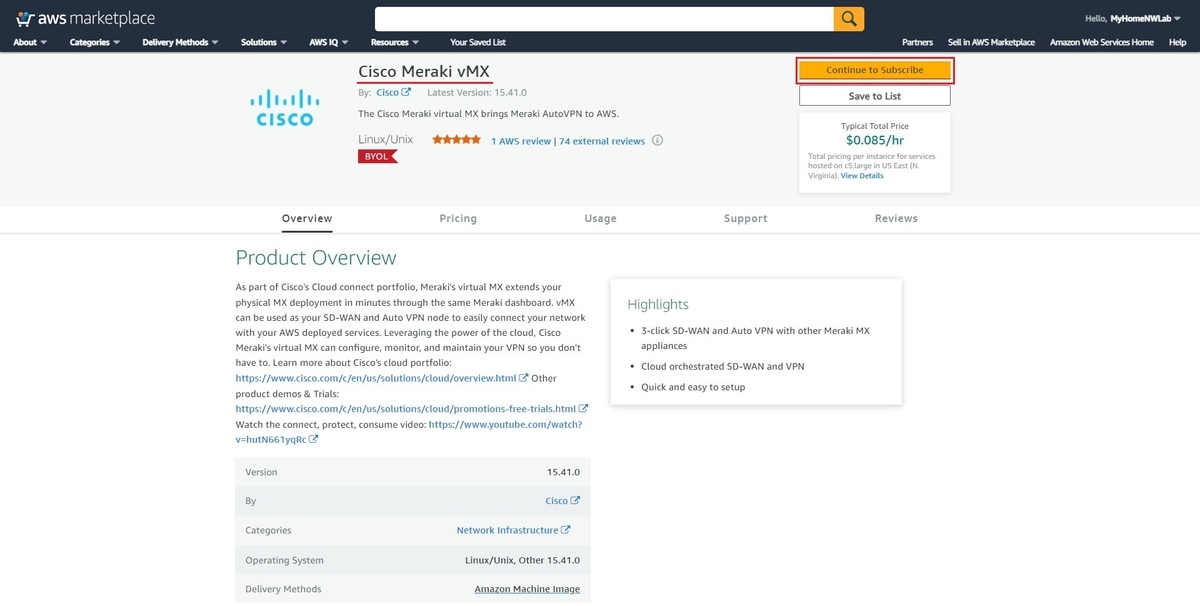
Task: Click Latest Version: 15.41.0 text
Action: [477, 92]
